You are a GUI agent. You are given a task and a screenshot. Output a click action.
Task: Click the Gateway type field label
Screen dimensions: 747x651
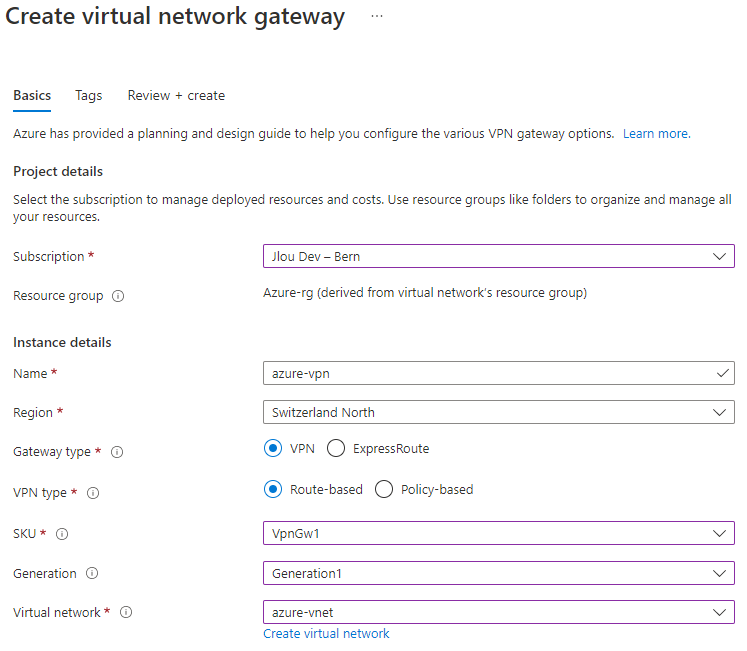tap(52, 452)
